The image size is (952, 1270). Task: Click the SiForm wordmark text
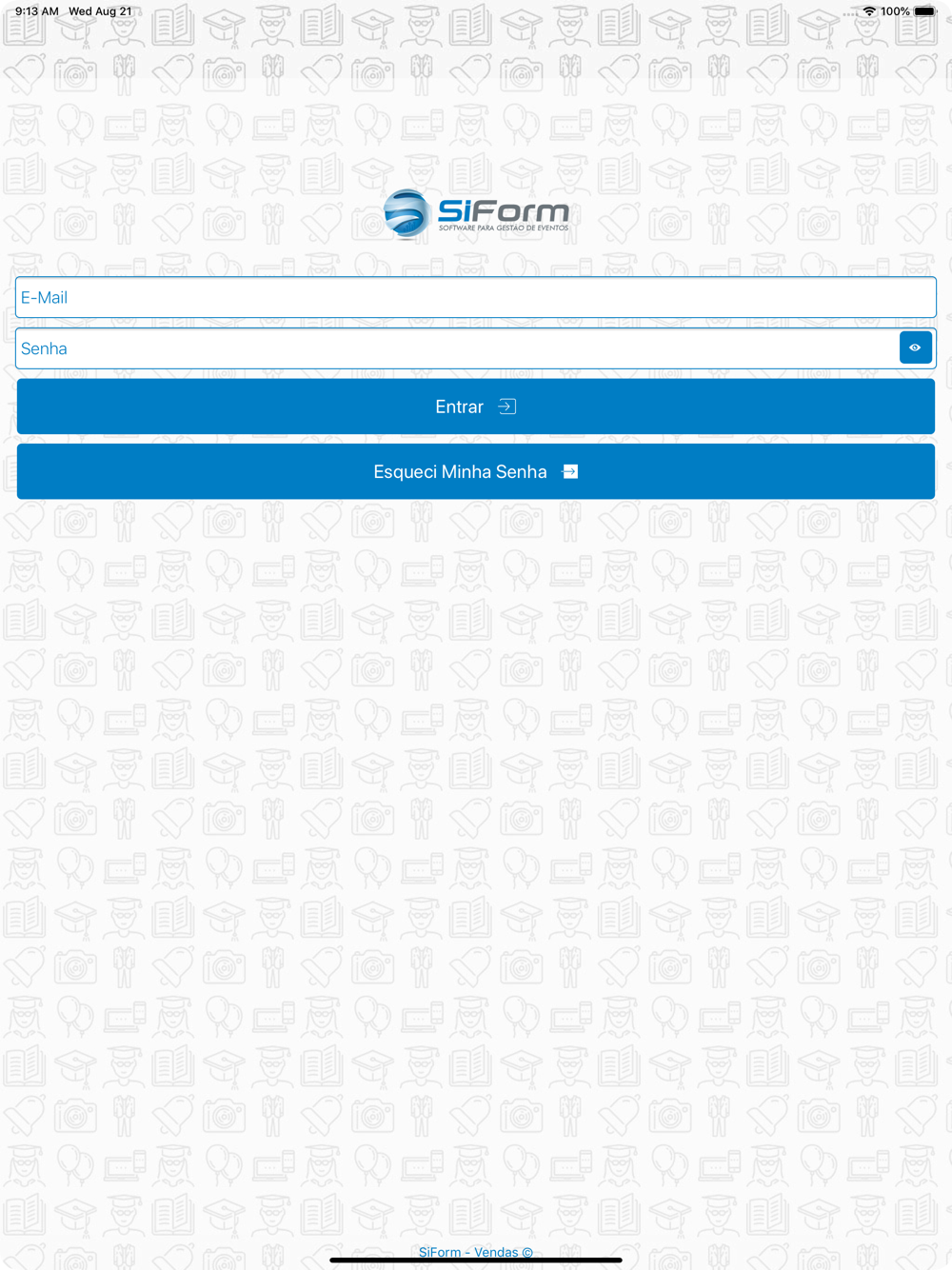(x=504, y=209)
